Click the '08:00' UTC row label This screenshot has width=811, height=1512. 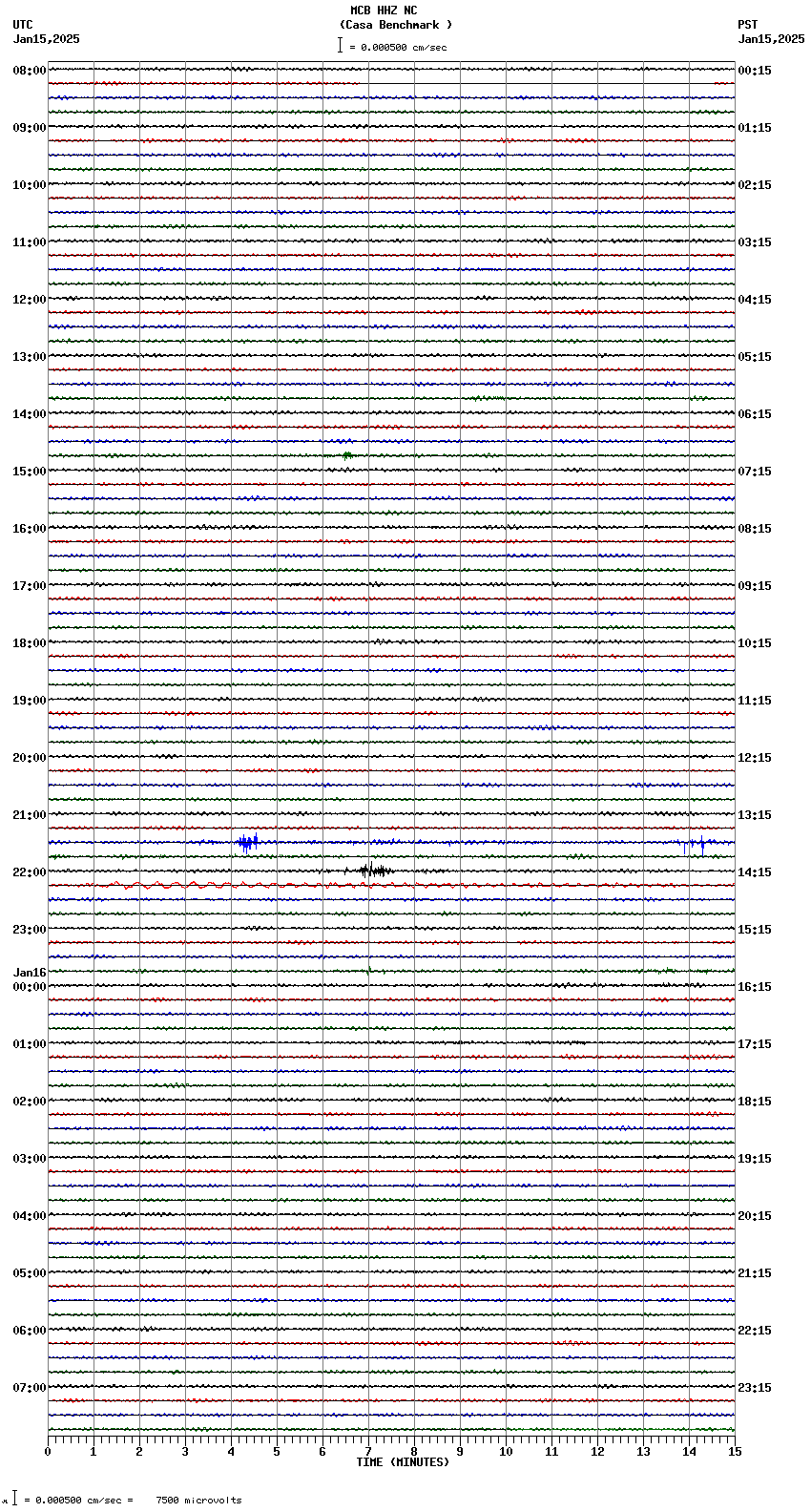pyautogui.click(x=30, y=71)
